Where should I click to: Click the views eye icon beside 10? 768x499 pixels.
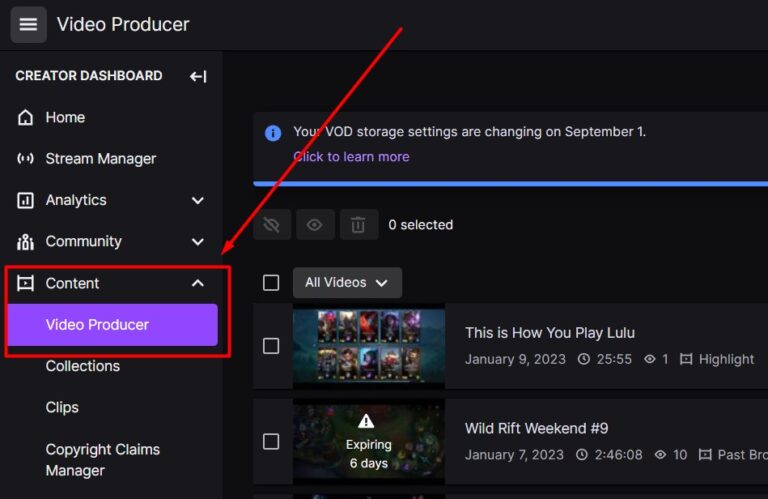click(x=660, y=454)
